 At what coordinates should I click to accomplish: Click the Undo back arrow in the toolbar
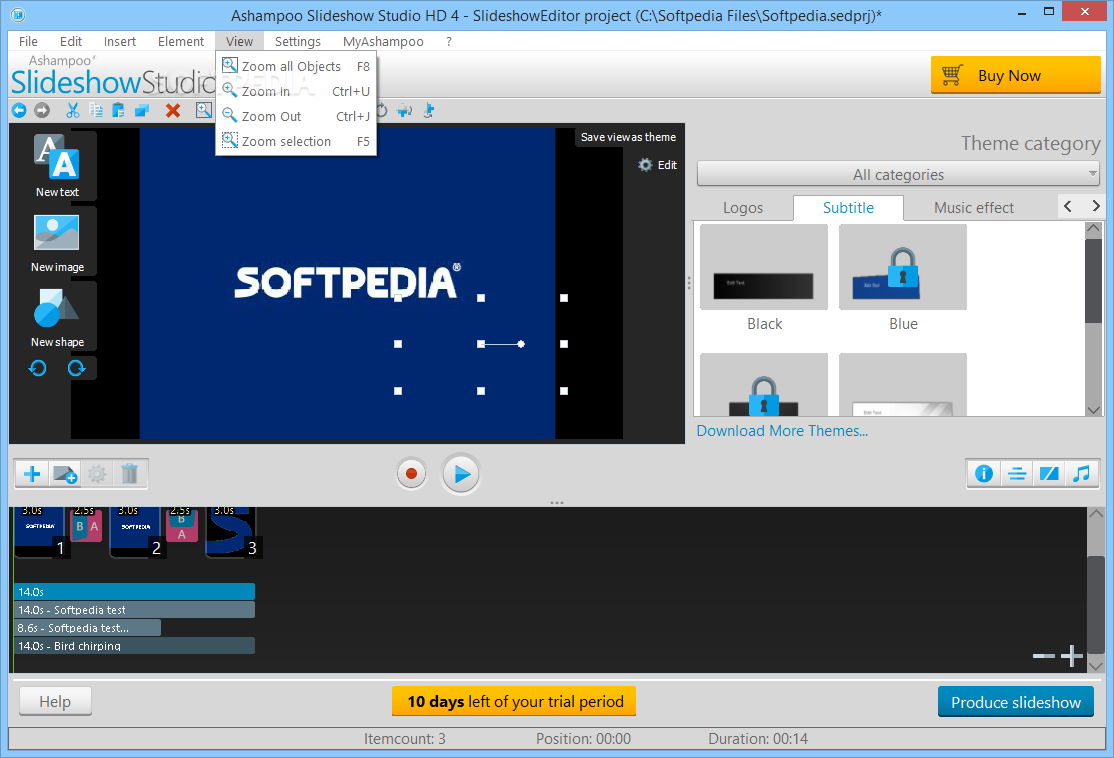coord(19,110)
